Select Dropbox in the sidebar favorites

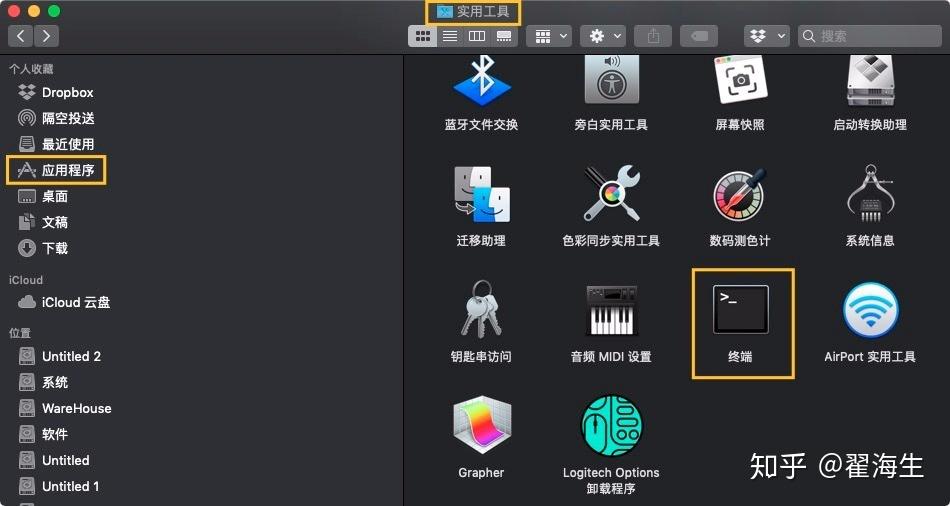(x=56, y=93)
